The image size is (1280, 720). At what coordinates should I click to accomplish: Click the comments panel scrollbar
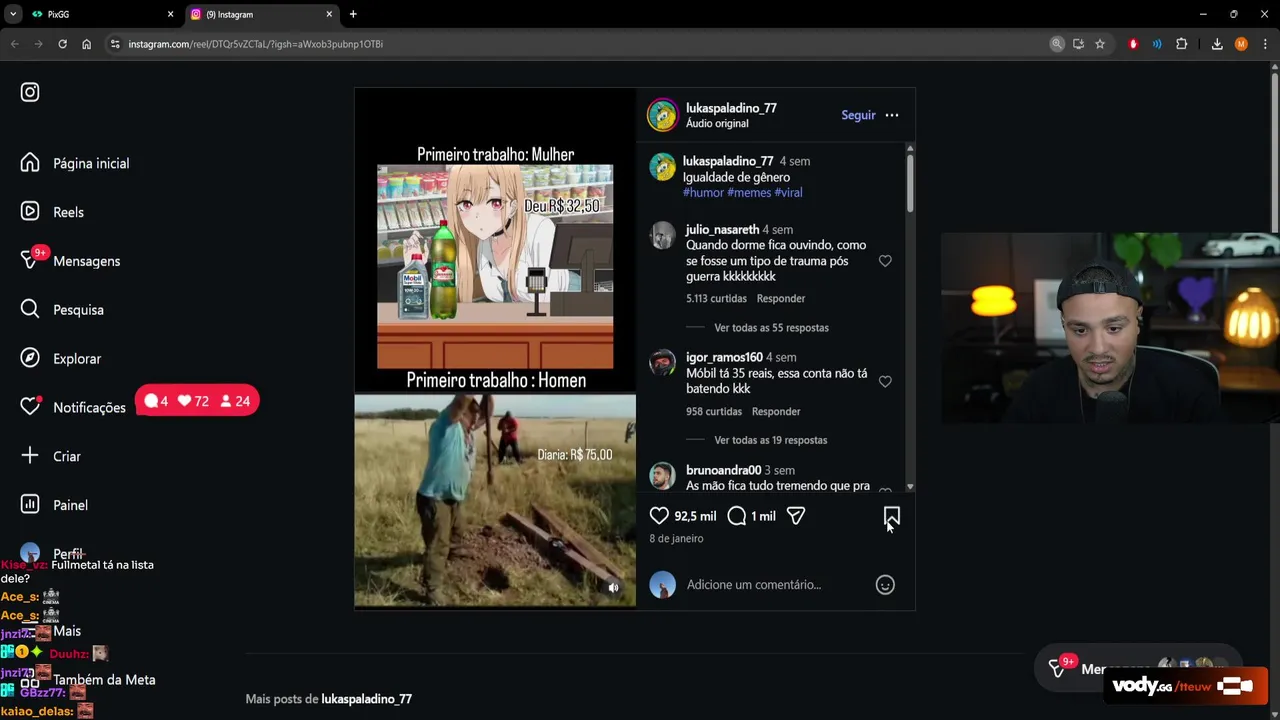(910, 182)
